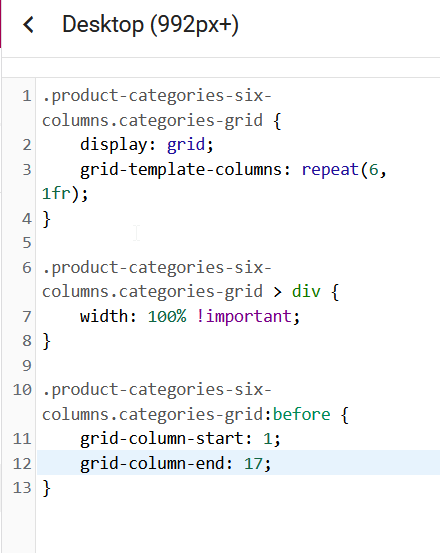This screenshot has height=553, width=440.
Task: Click line number 5 in gutter
Action: 27,243
